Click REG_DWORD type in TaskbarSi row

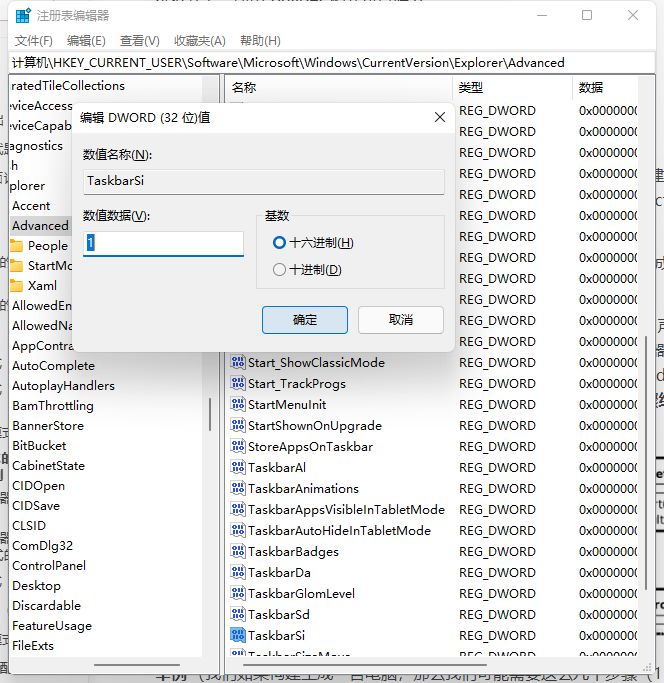[497, 636]
